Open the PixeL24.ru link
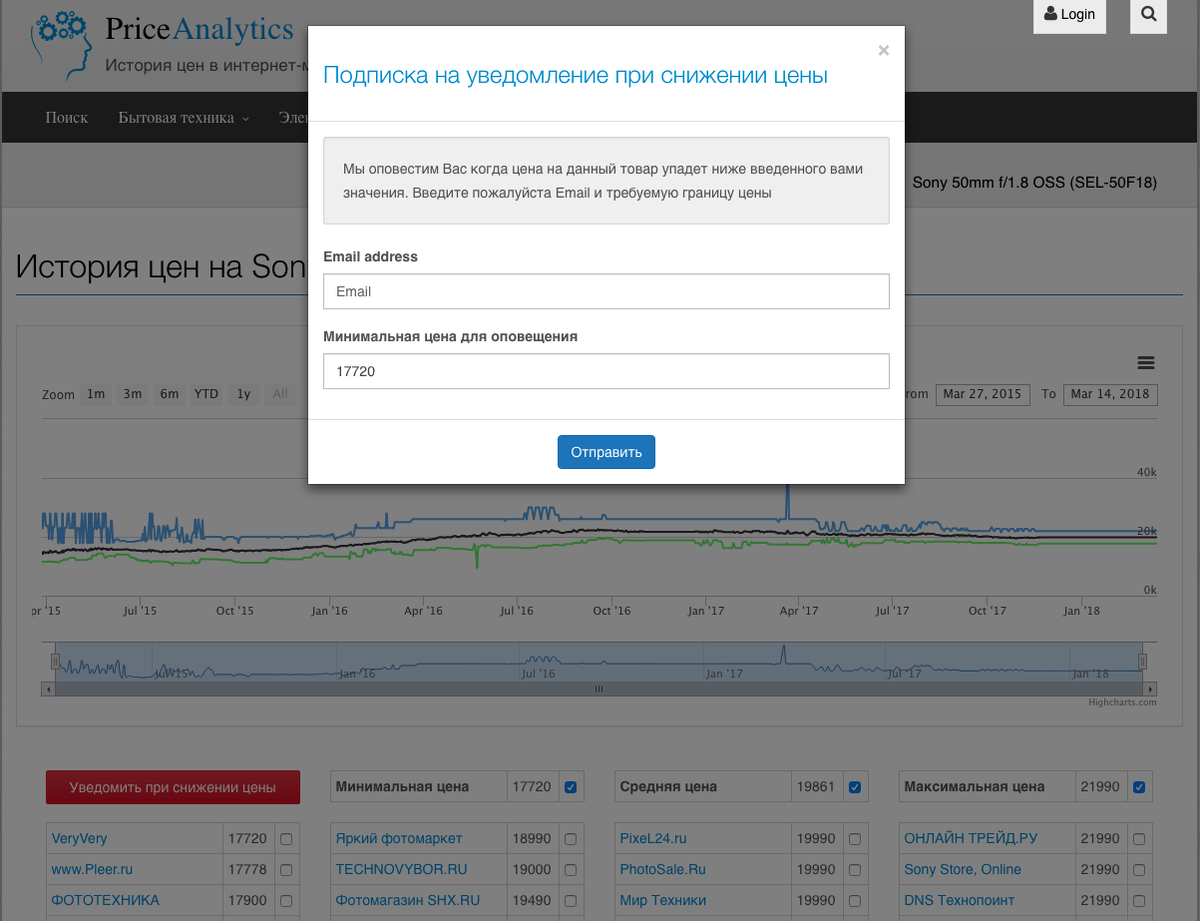The image size is (1200, 921). tap(653, 839)
